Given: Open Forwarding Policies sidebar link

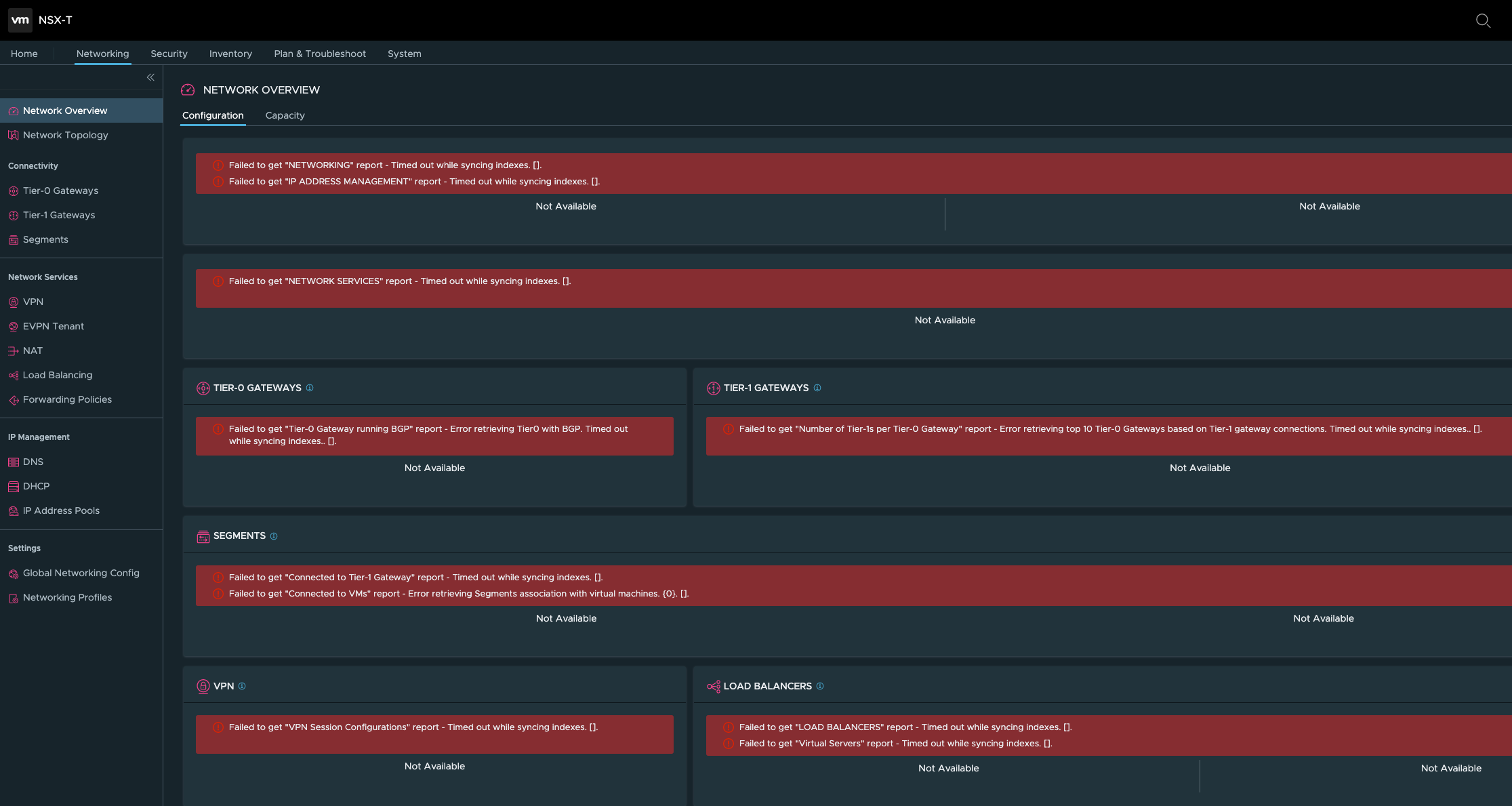Looking at the screenshot, I should click(68, 399).
